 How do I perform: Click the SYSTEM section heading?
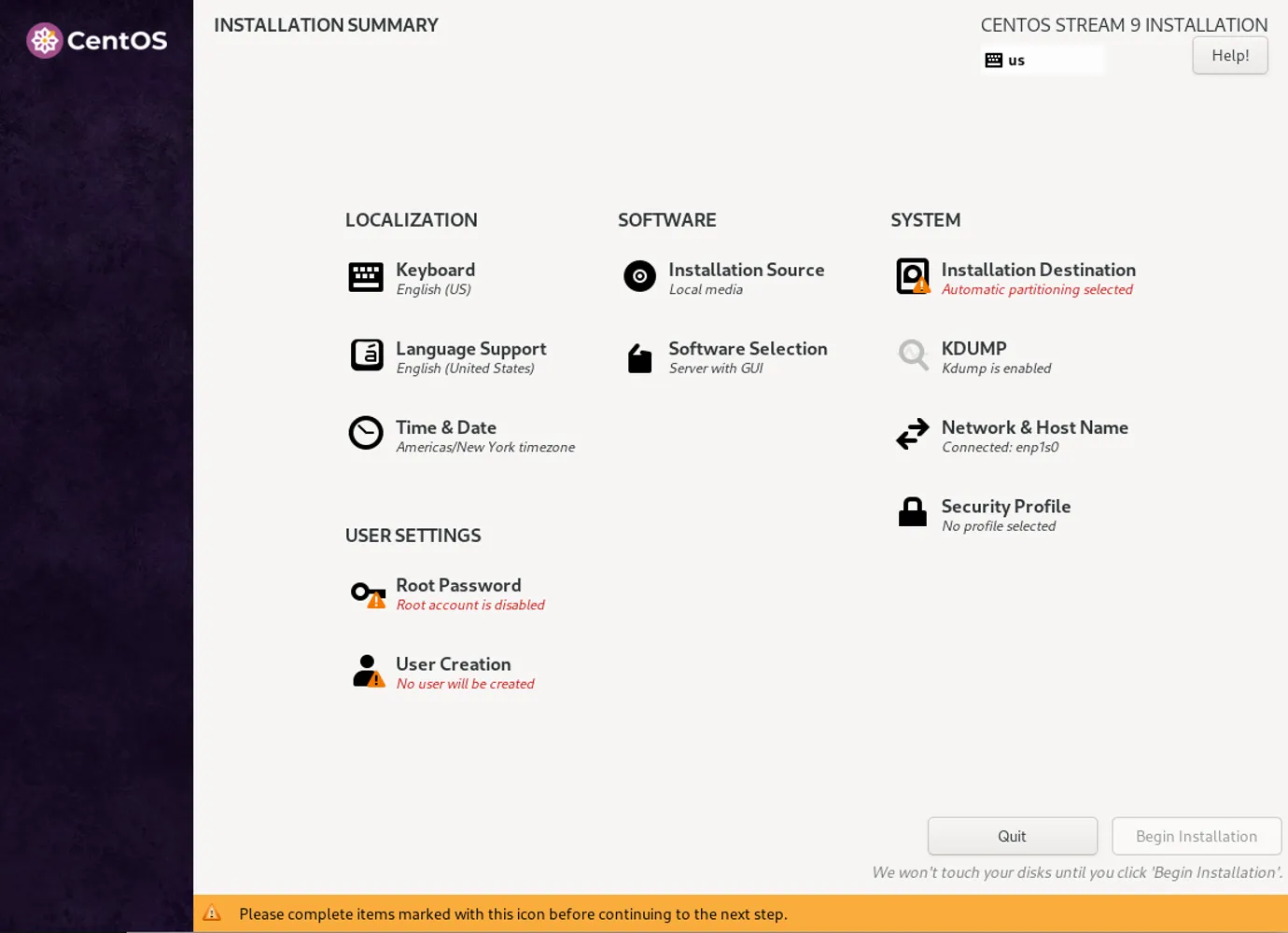[925, 220]
